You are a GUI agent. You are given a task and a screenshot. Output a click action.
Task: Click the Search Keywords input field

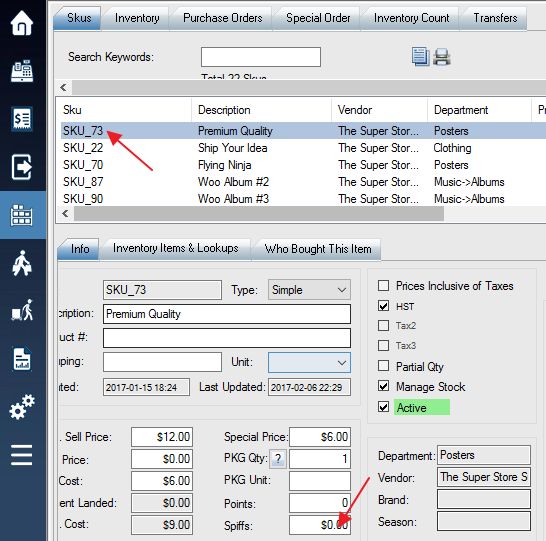(261, 57)
